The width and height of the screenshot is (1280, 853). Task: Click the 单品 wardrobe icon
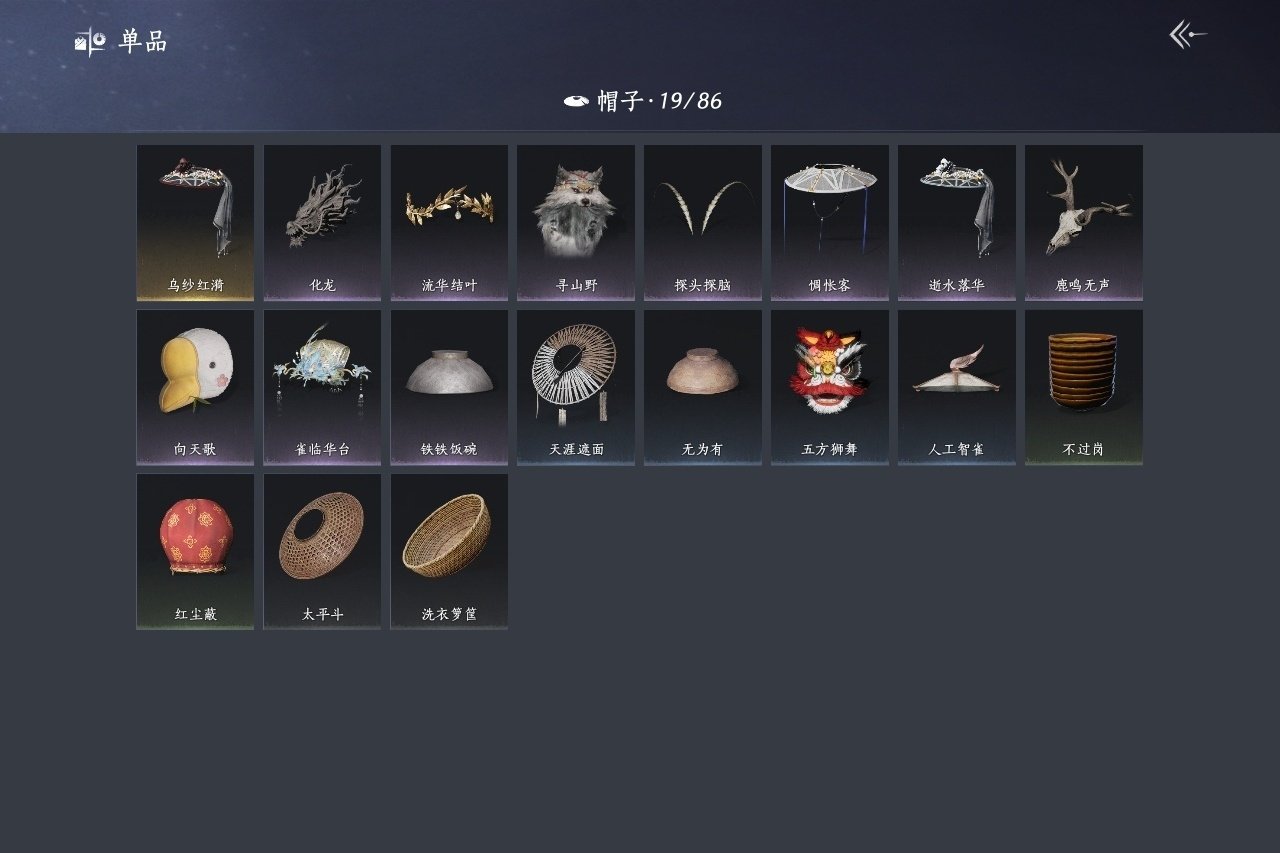click(x=90, y=42)
